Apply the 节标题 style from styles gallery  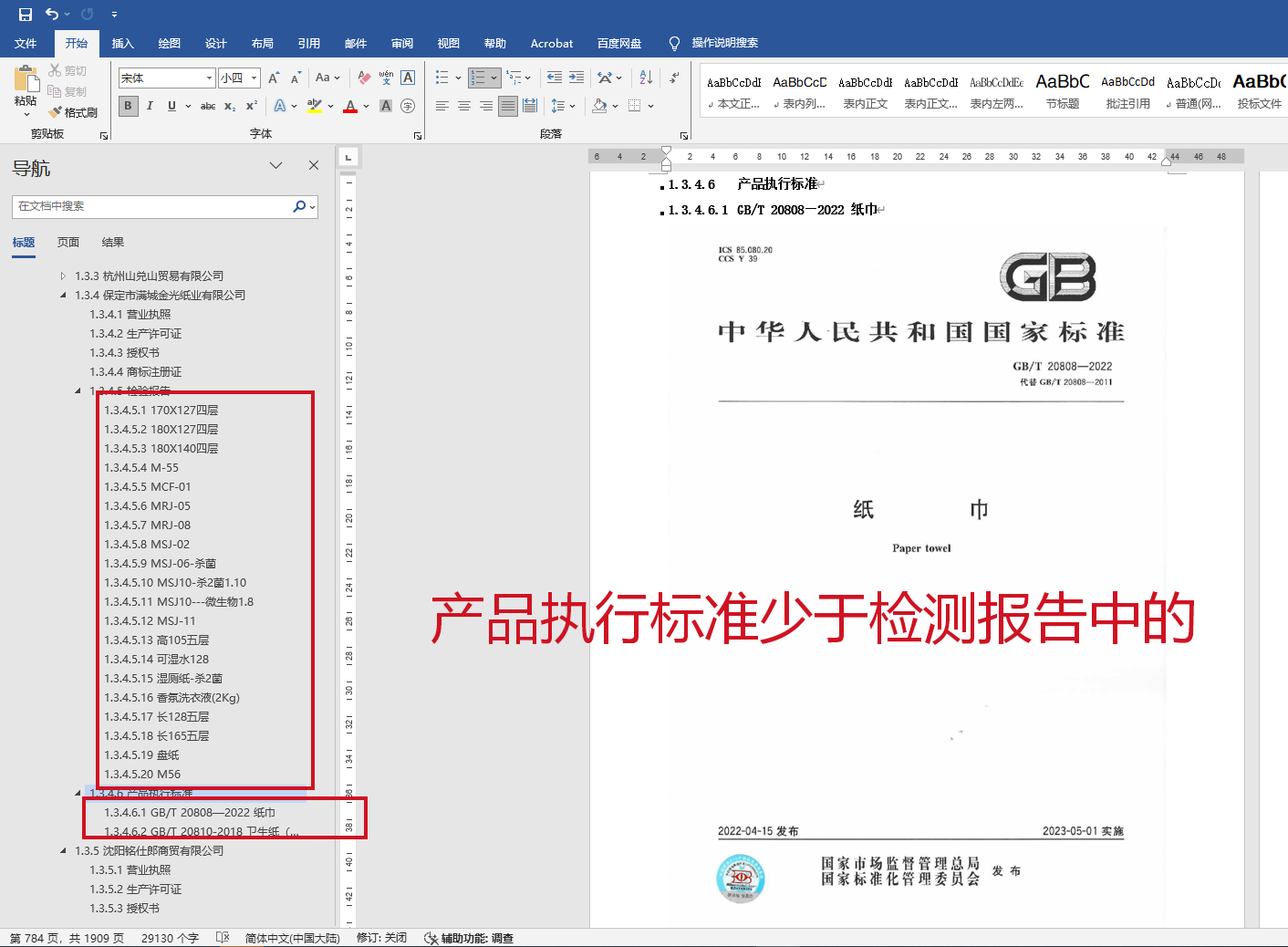coord(1063,91)
